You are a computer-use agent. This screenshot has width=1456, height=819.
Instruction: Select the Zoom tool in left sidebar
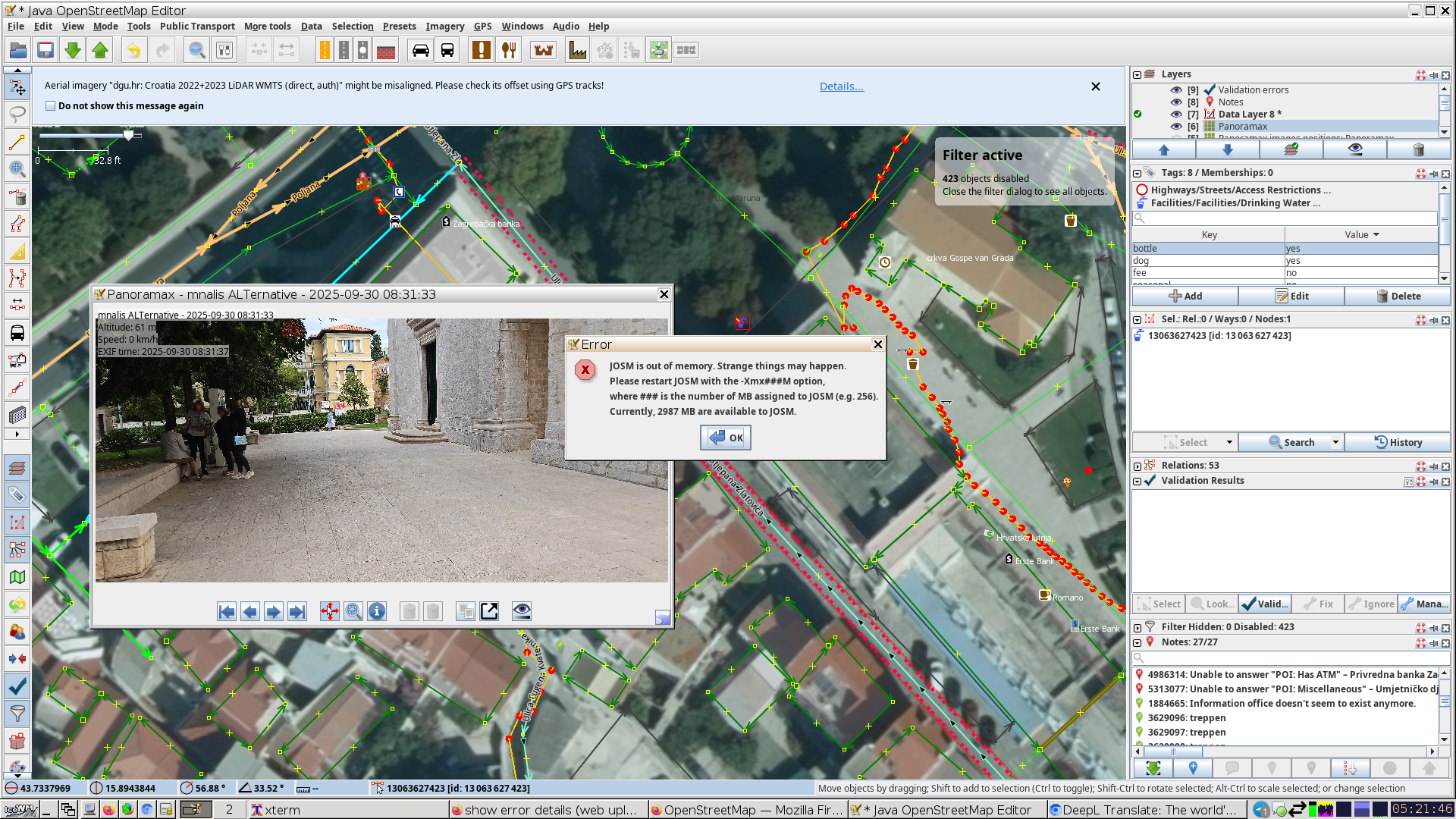17,169
